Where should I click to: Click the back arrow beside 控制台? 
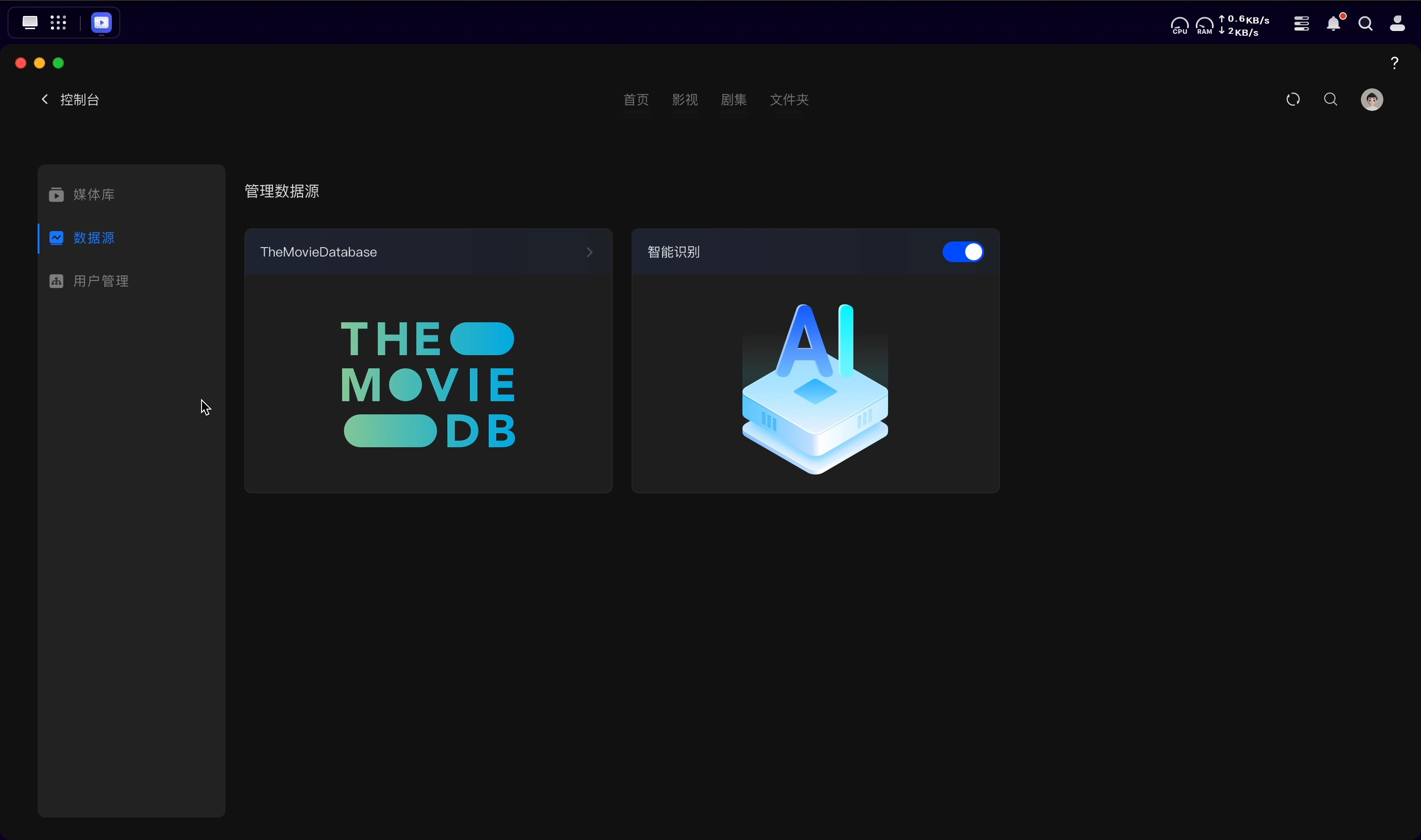[x=45, y=100]
